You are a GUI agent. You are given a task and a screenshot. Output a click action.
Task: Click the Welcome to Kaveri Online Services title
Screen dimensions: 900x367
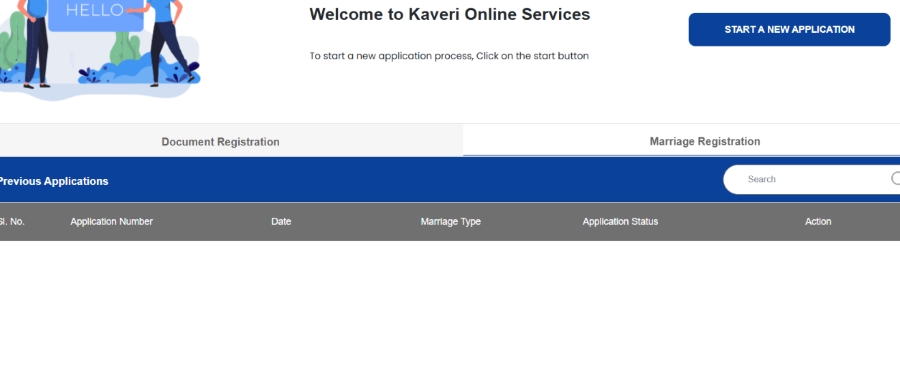coord(449,14)
